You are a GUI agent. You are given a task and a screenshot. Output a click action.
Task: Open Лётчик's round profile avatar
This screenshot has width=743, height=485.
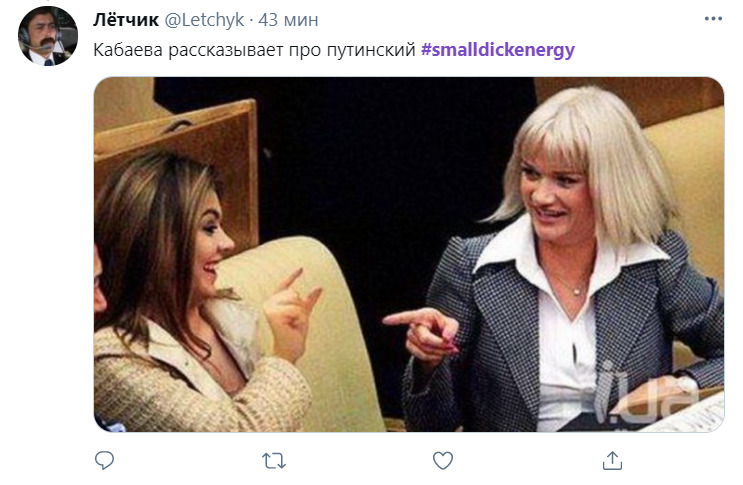(x=47, y=36)
